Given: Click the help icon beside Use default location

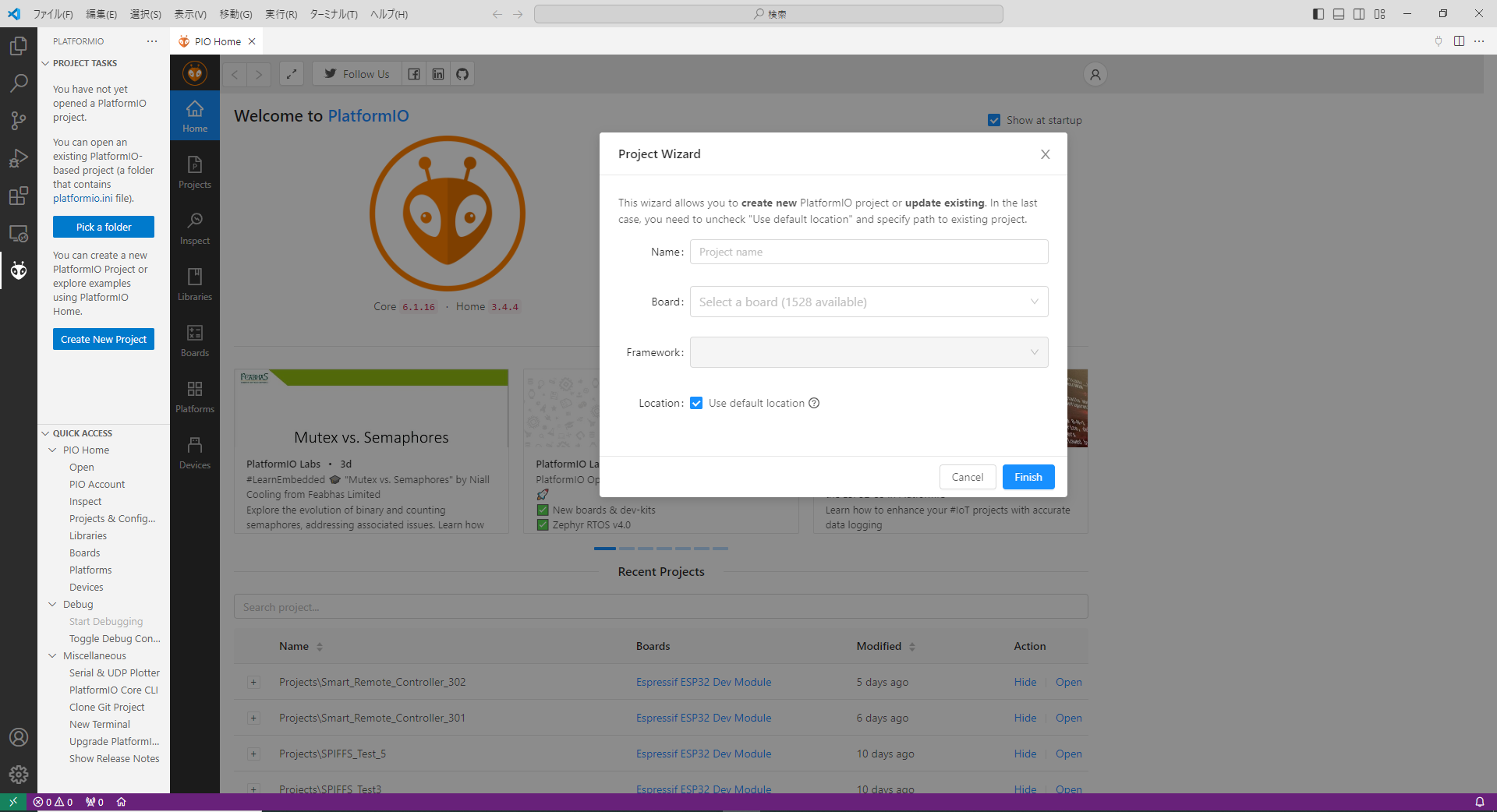Looking at the screenshot, I should click(x=814, y=403).
